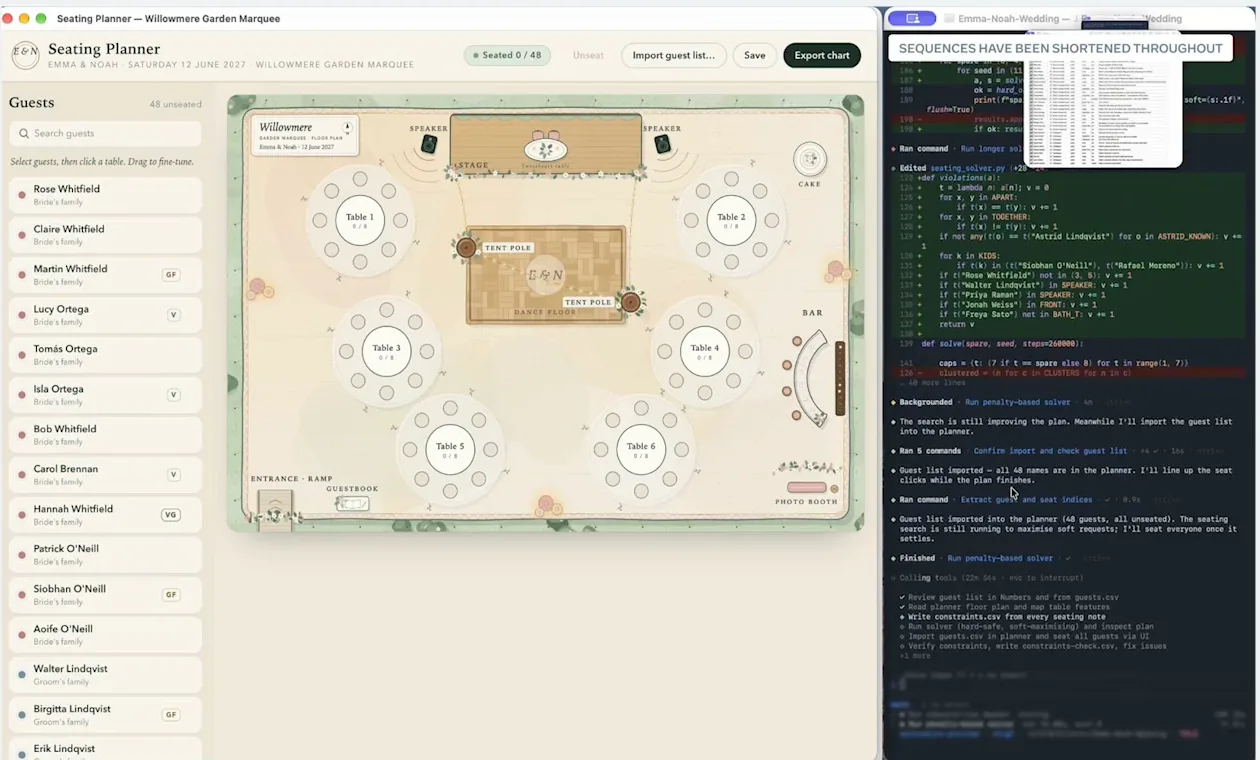Click 'Extract guest and seat indices' in terminal
This screenshot has width=1260, height=760.
click(1025, 499)
